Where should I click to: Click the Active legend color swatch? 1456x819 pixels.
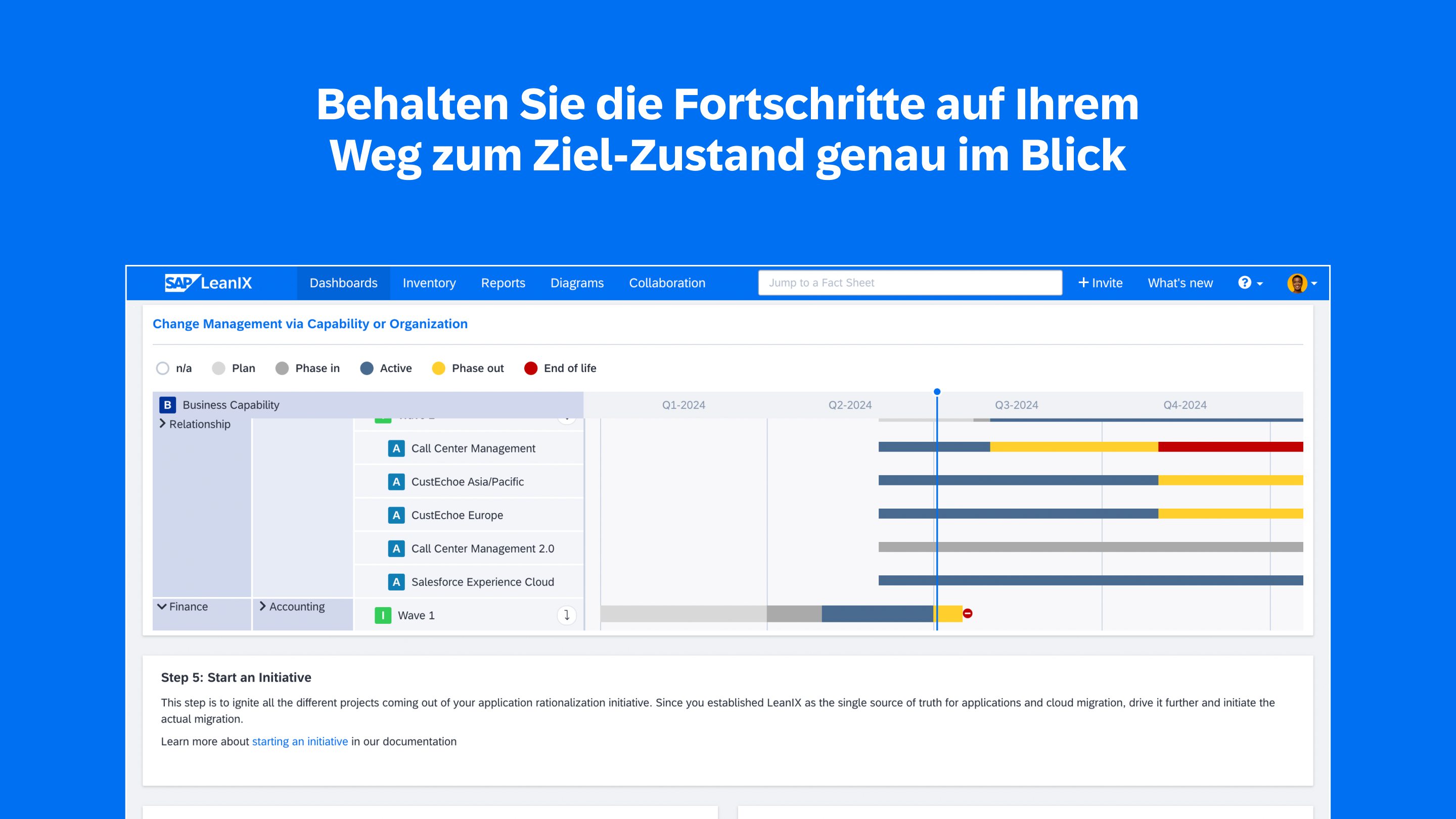(x=366, y=368)
